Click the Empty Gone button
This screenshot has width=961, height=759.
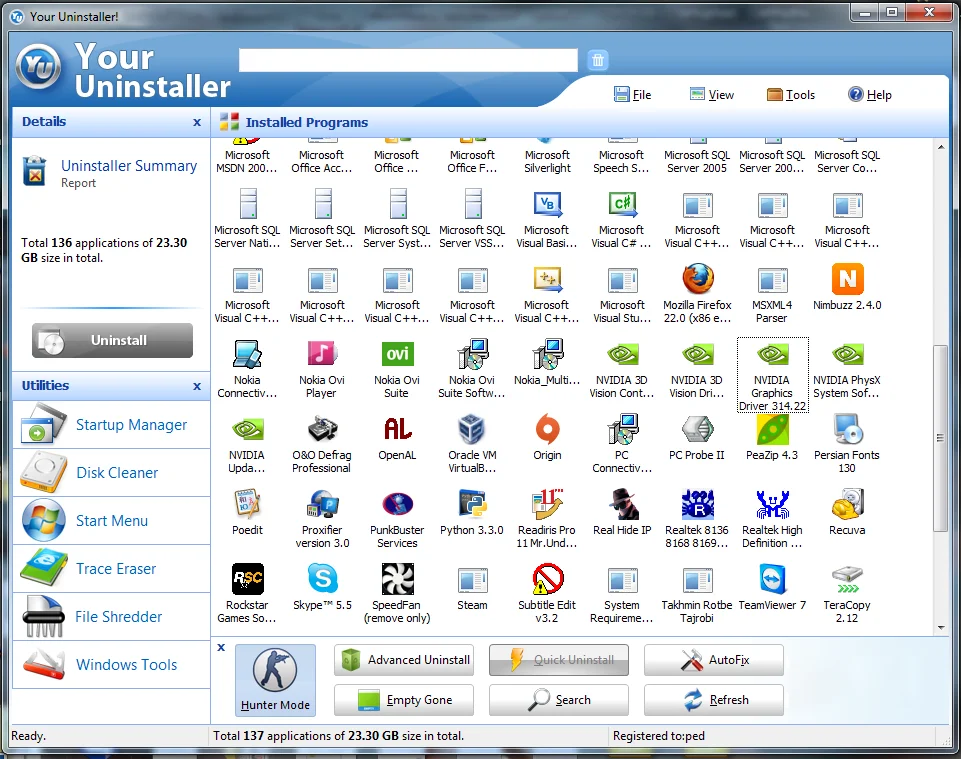pyautogui.click(x=404, y=700)
